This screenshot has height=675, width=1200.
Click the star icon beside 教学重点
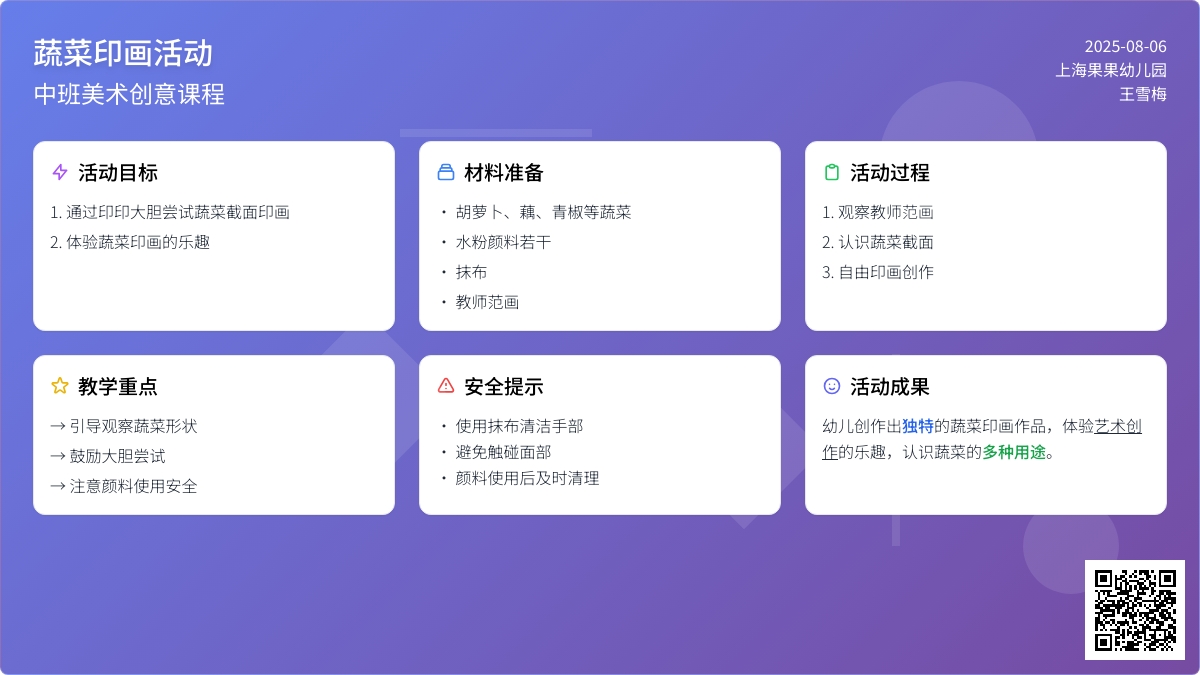click(60, 386)
